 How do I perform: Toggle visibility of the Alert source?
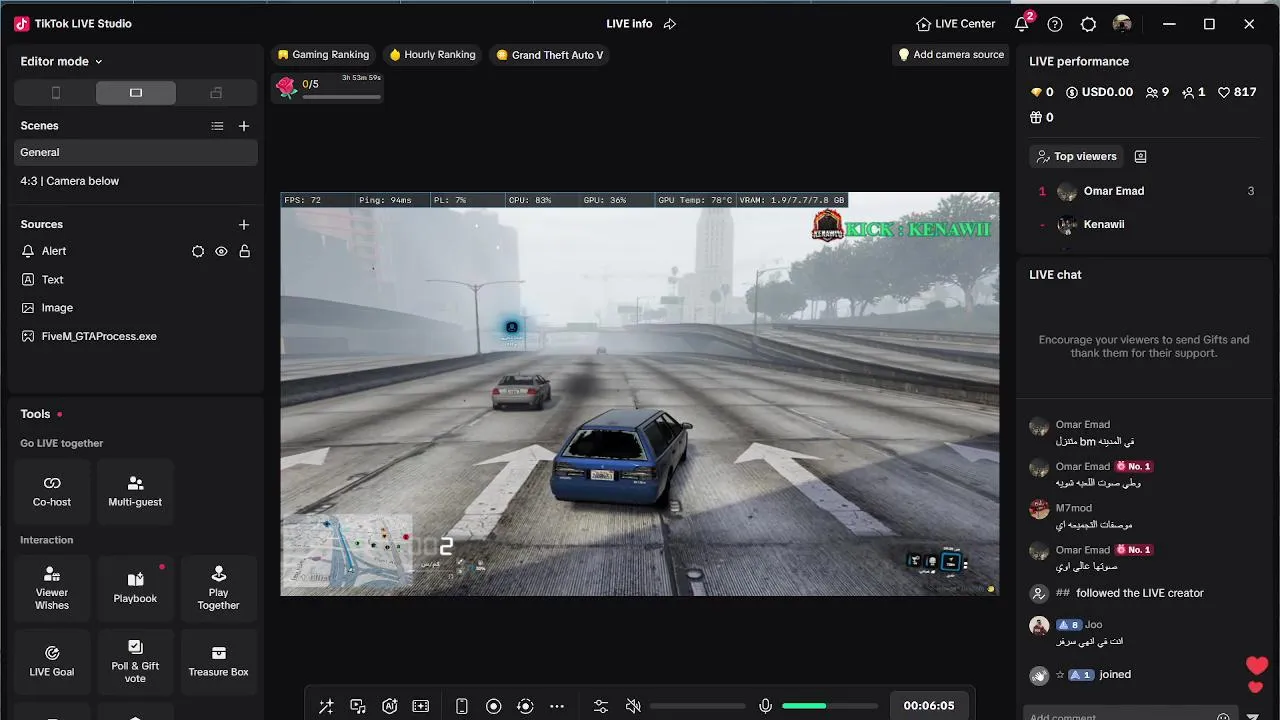point(221,252)
